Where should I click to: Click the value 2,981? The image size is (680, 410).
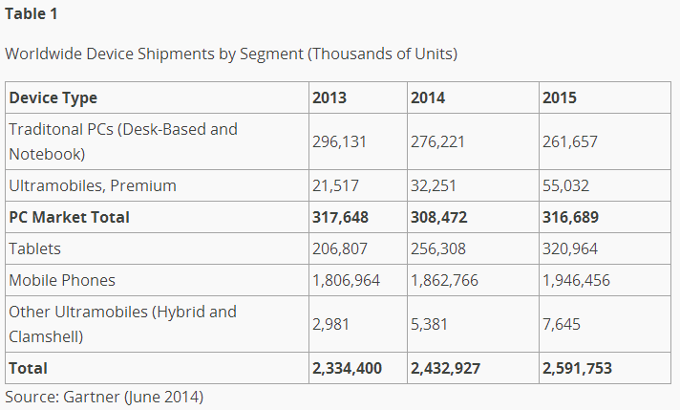(330, 324)
